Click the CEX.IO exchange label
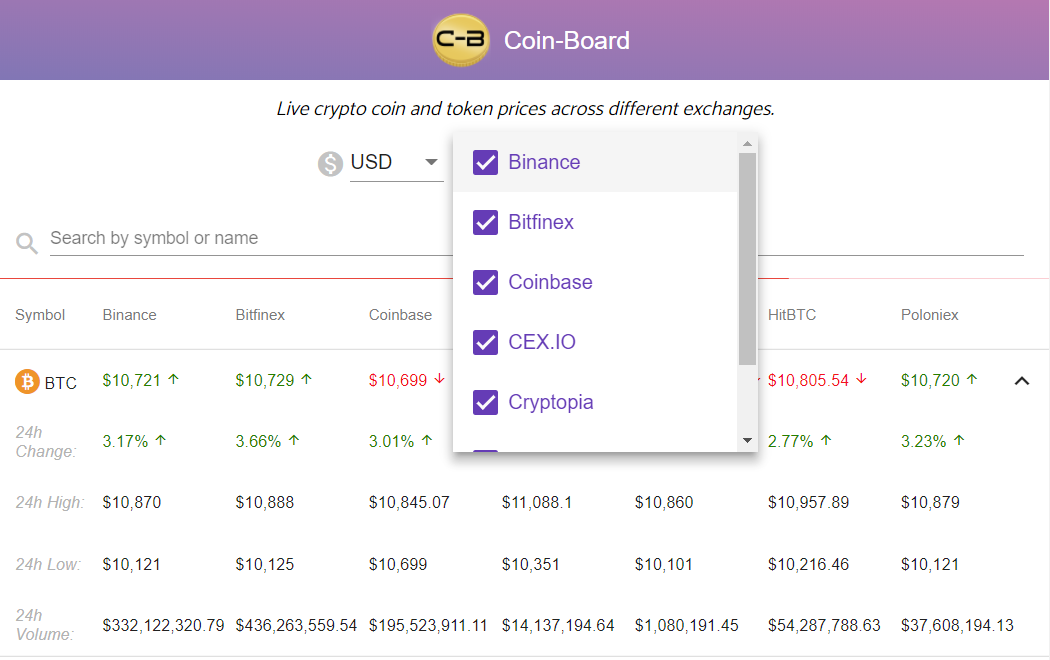The image size is (1050, 660). click(x=542, y=342)
